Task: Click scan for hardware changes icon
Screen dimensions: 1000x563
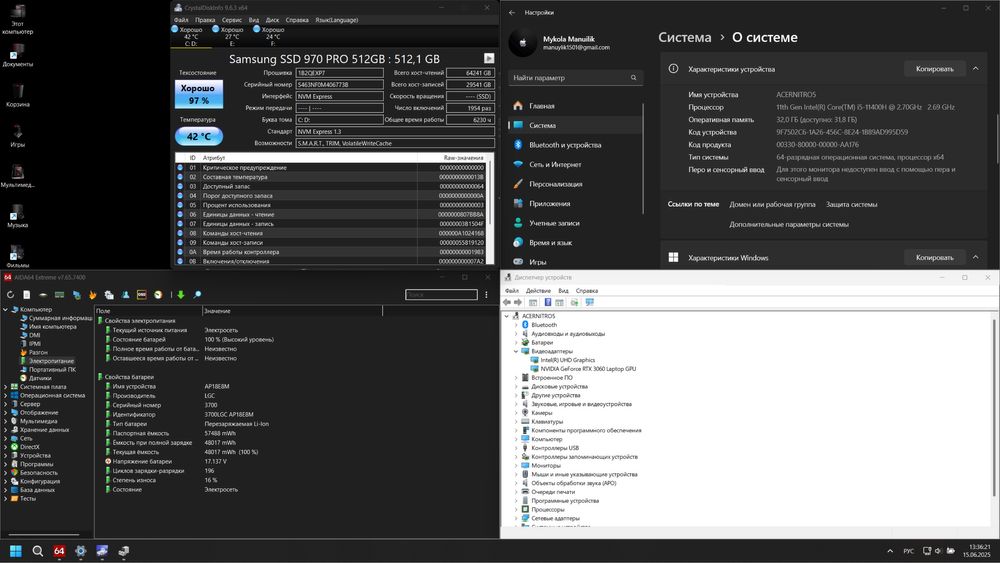Action: [575, 302]
